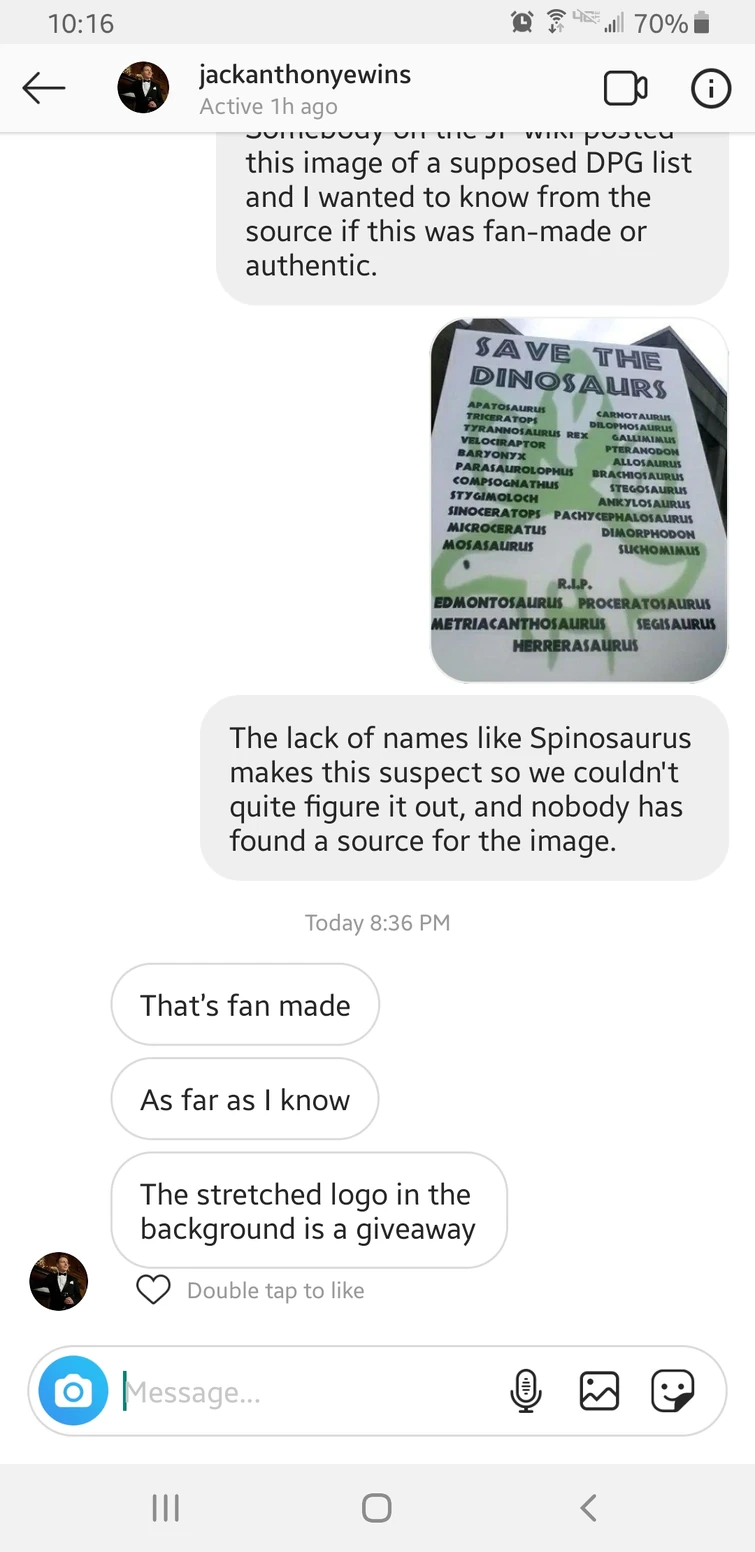Select the "As far as I know" message
Screen dimensions: 755x1552
245,1099
